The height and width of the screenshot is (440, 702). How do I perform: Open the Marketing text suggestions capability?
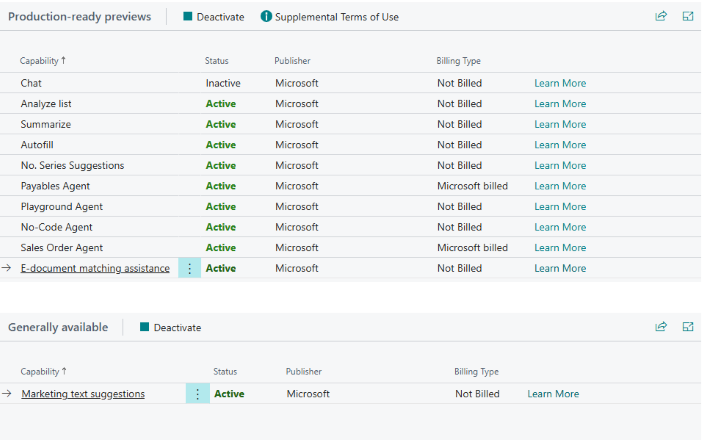tap(83, 394)
